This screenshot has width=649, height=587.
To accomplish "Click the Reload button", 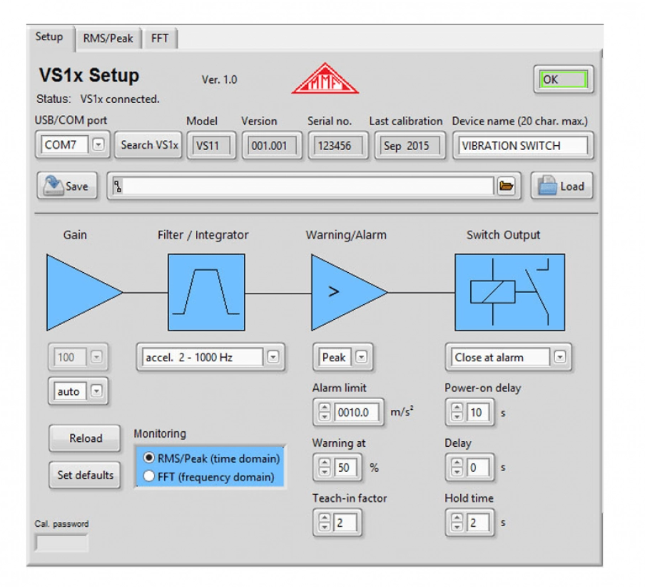I will (85, 438).
